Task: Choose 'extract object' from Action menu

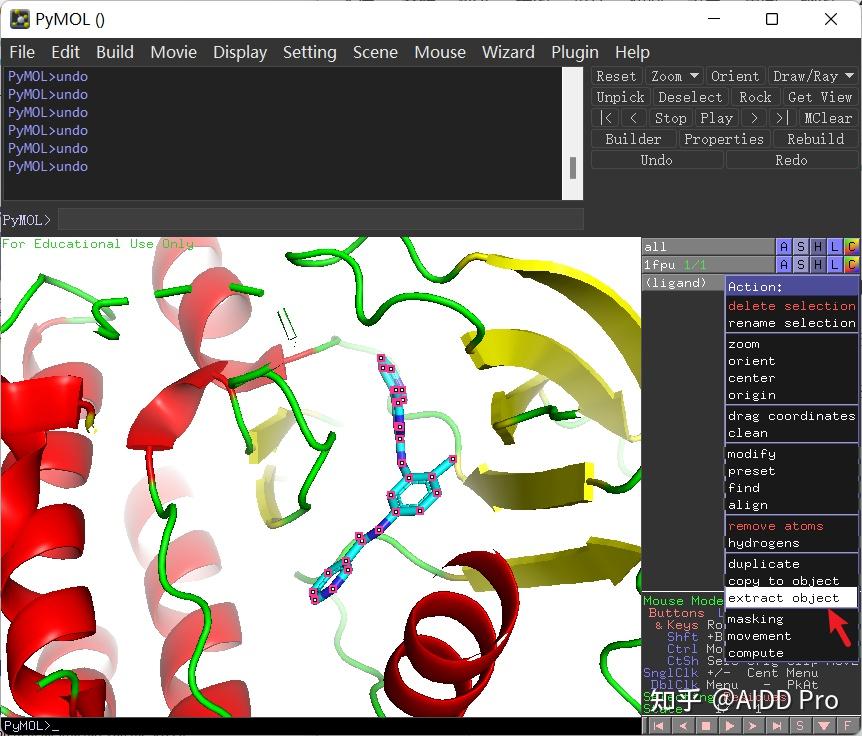Action: coord(784,598)
